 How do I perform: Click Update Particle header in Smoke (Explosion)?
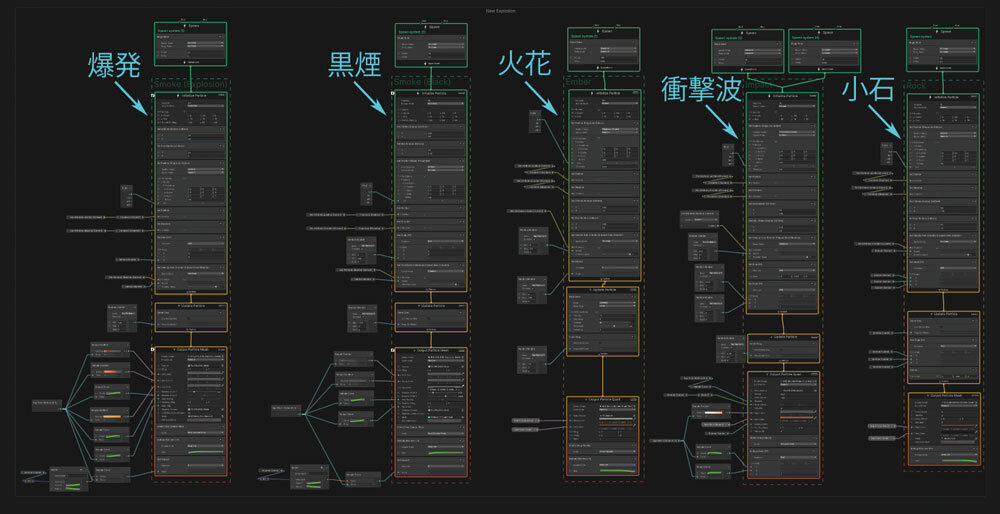[x=190, y=305]
